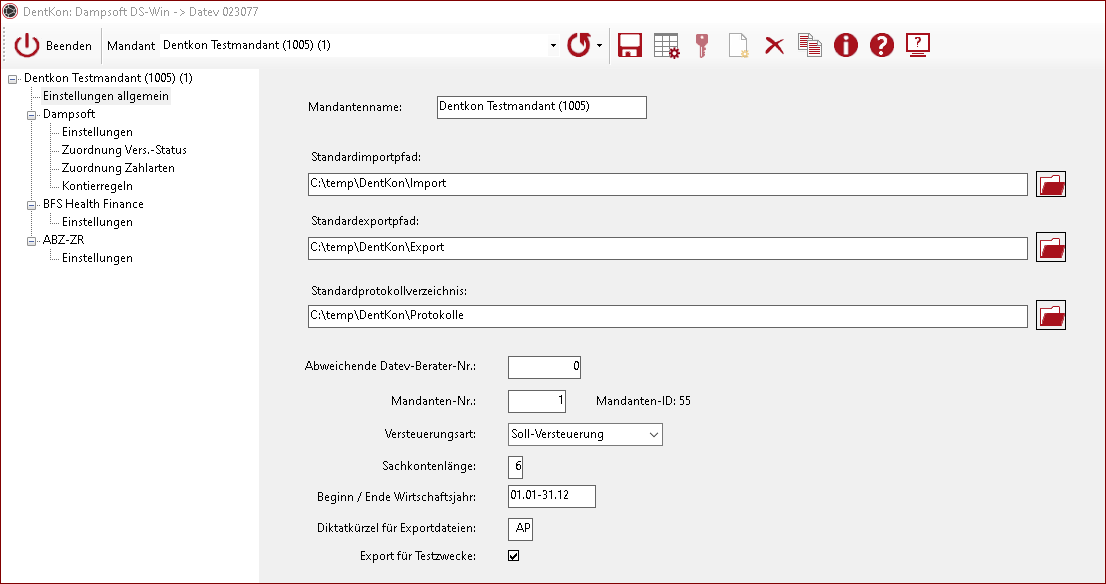Open the Versteuerungsart dropdown
This screenshot has height=584, width=1106.
pos(585,434)
